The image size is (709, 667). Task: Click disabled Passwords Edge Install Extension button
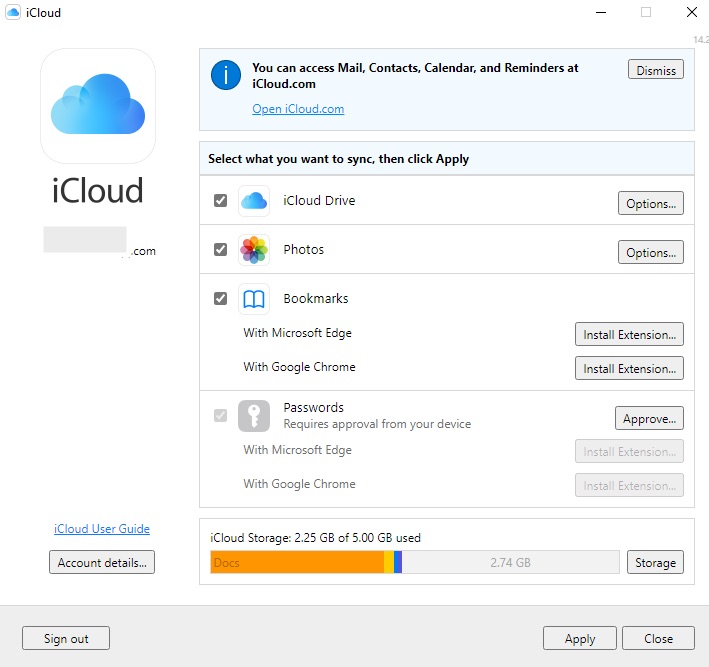[x=629, y=451]
